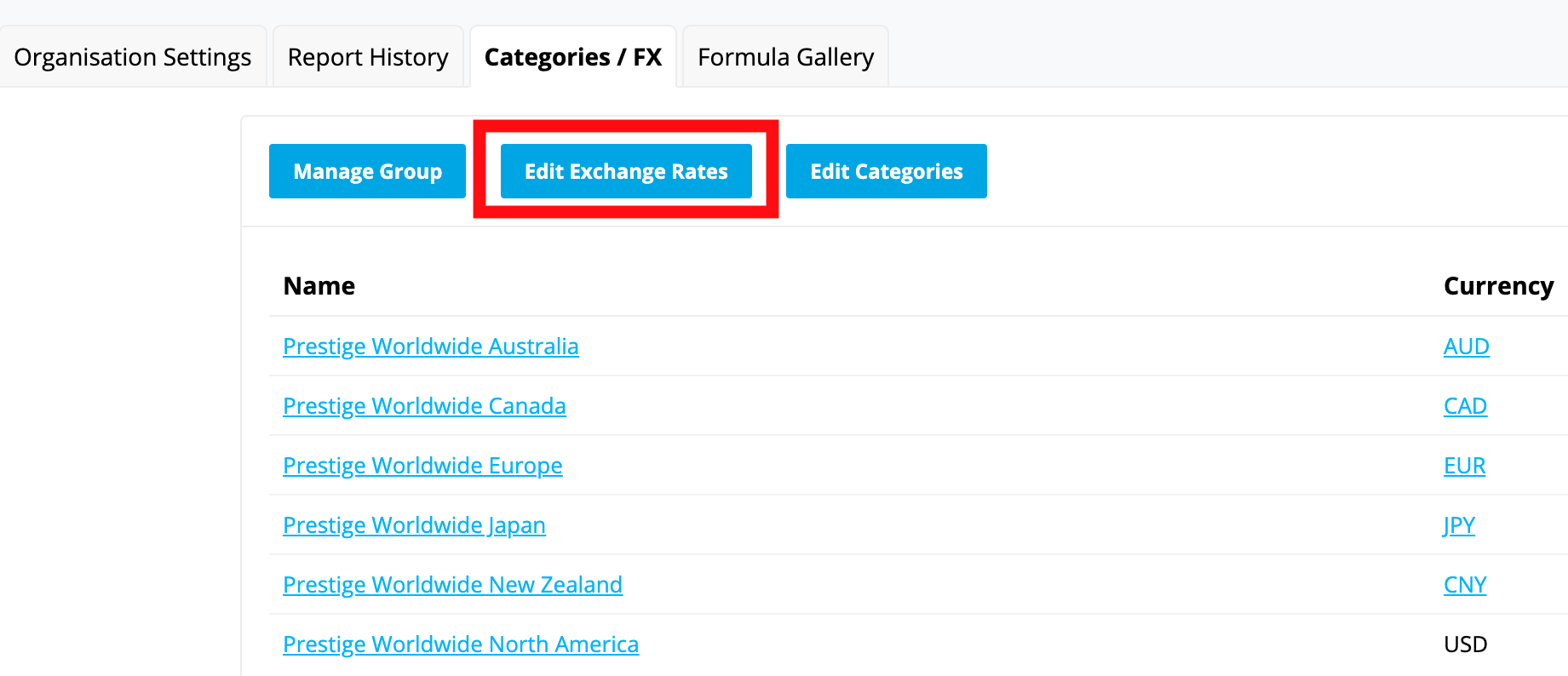Click the JPY currency link
Screen dimensions: 1568x676
click(x=1459, y=525)
